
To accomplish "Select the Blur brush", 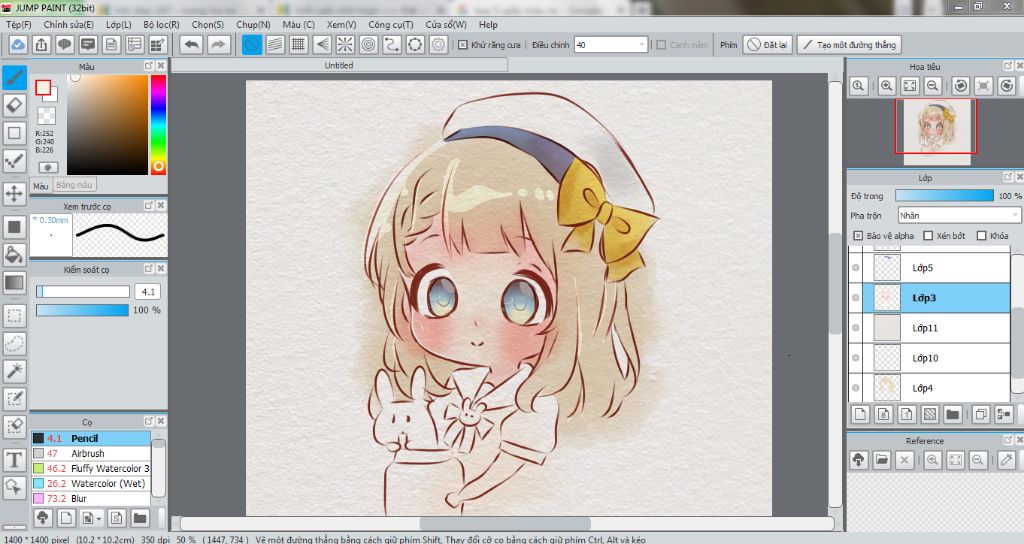I will pos(91,498).
